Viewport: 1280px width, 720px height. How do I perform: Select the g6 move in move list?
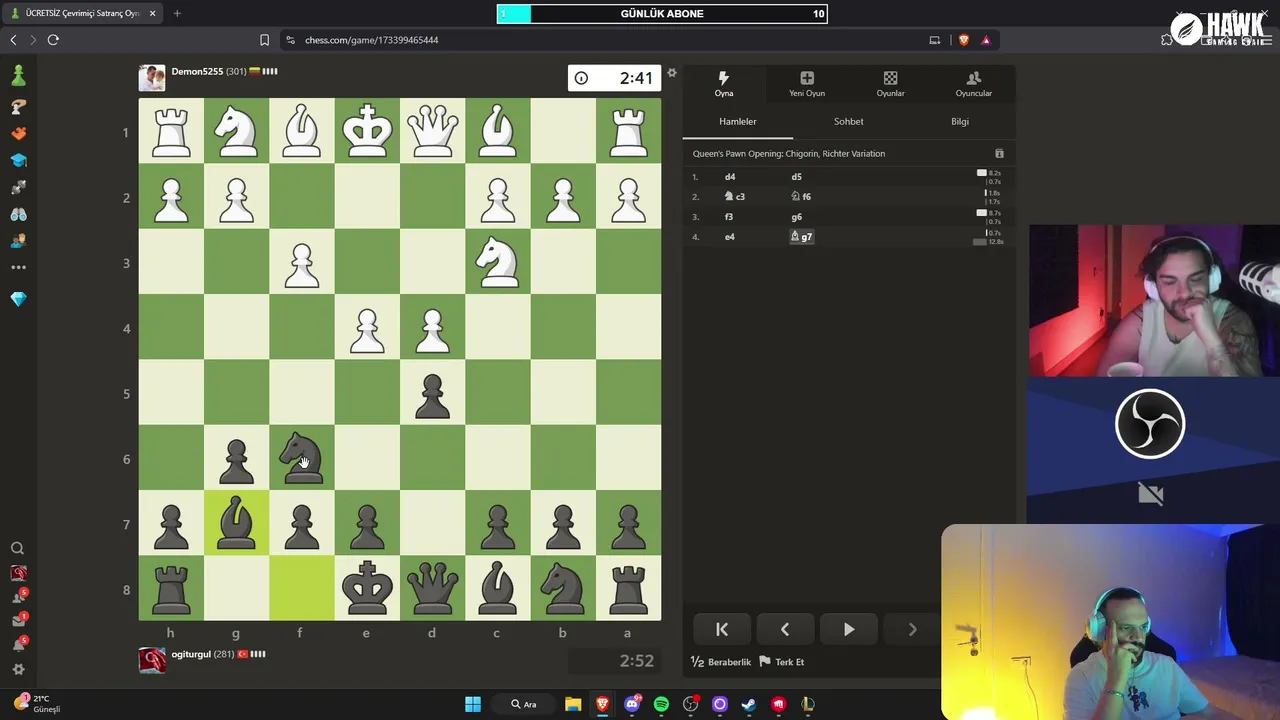point(796,217)
